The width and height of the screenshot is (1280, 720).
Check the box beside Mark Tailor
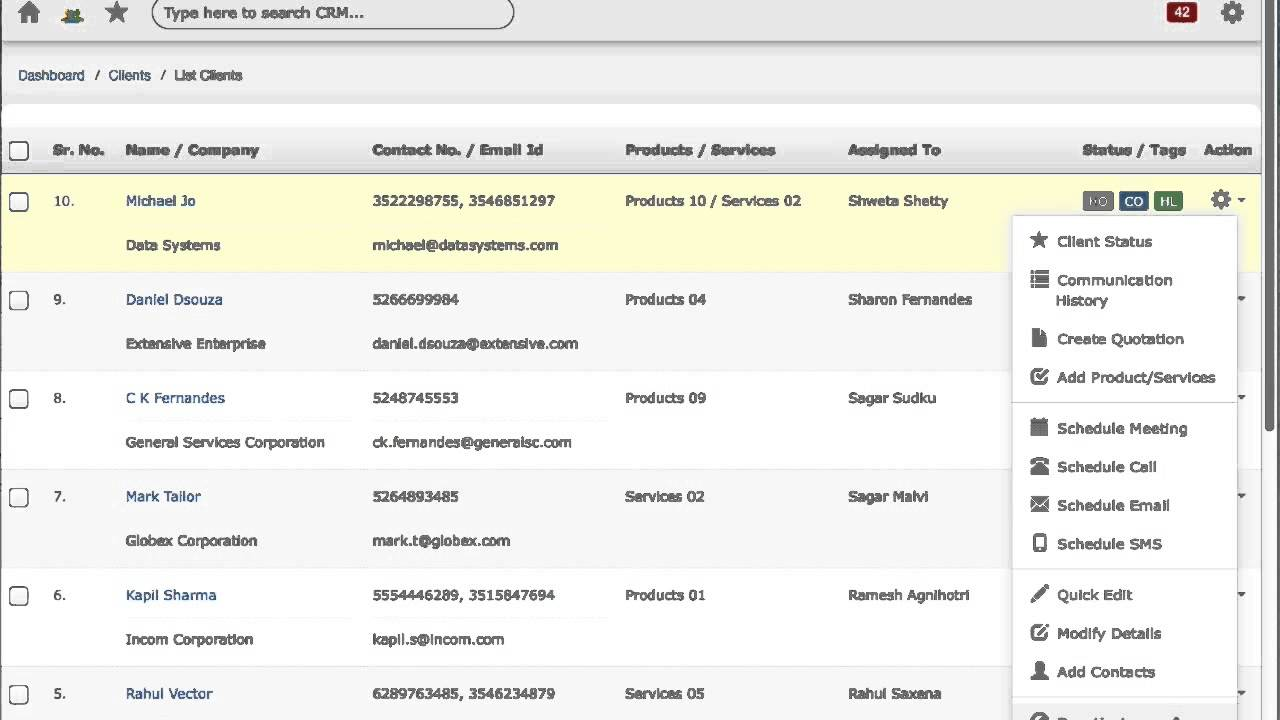tap(18, 497)
